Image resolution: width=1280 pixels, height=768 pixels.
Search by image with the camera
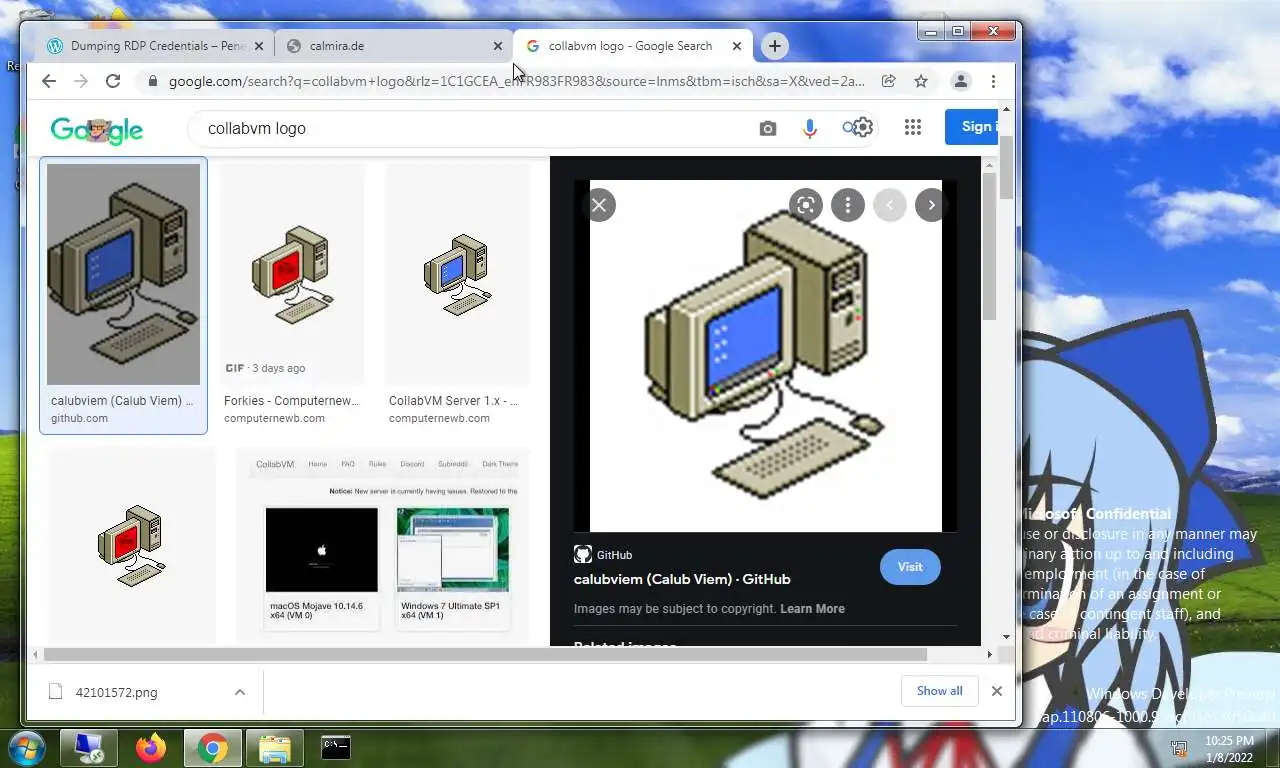tap(767, 128)
